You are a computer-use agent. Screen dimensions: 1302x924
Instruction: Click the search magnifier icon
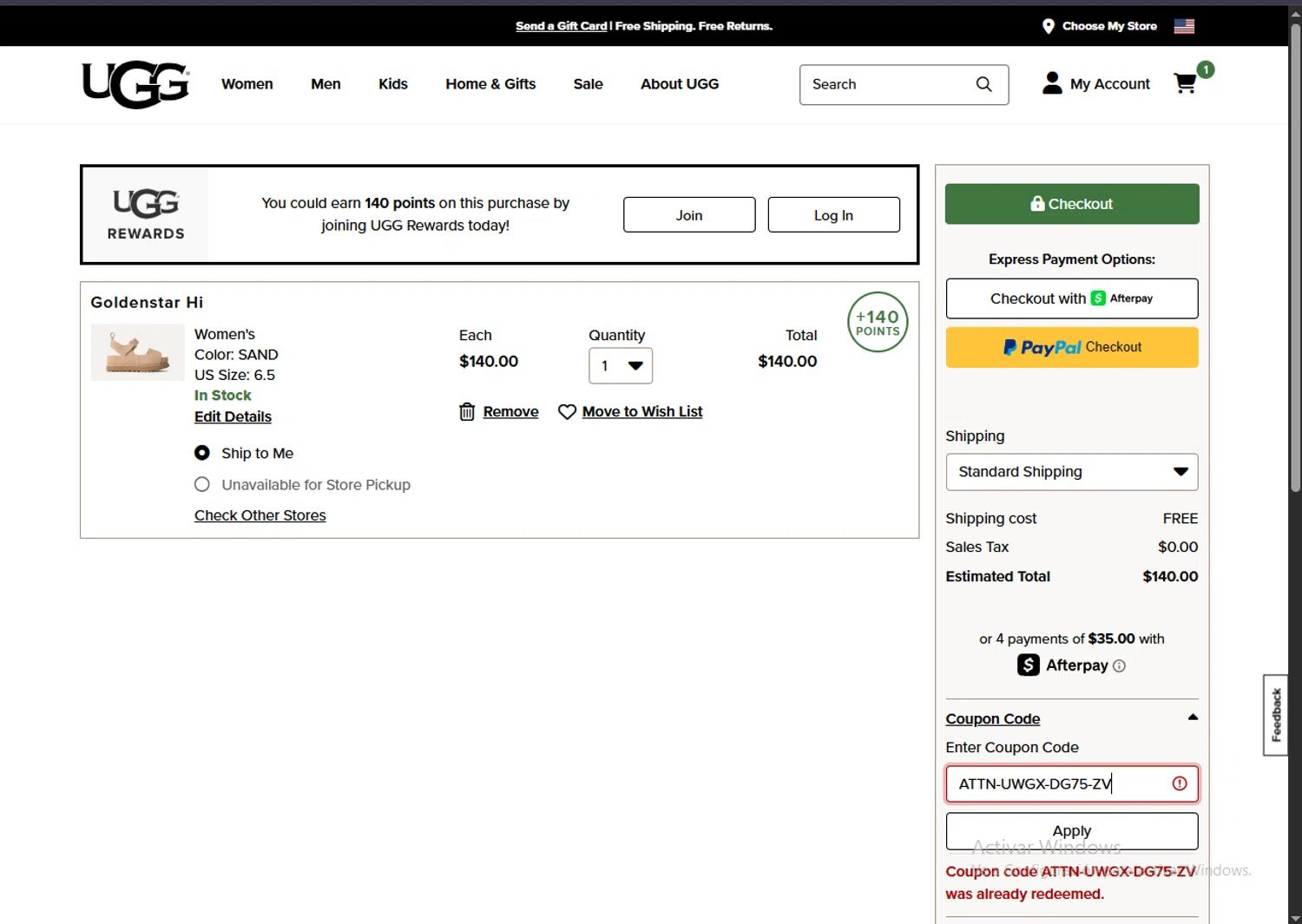tap(983, 84)
